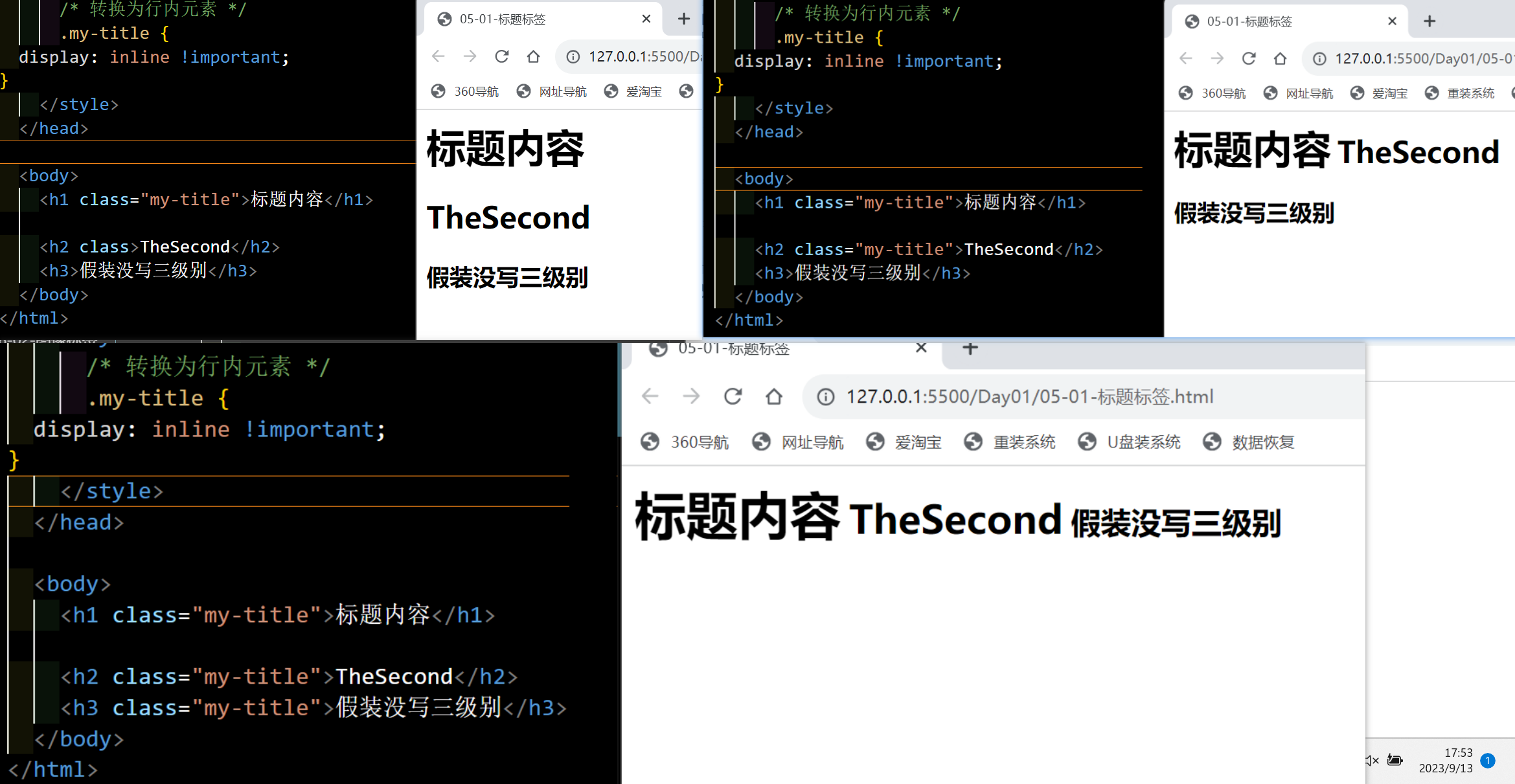Focus the upper-left browser address bar URL
The image size is (1515, 784).
coord(645,57)
